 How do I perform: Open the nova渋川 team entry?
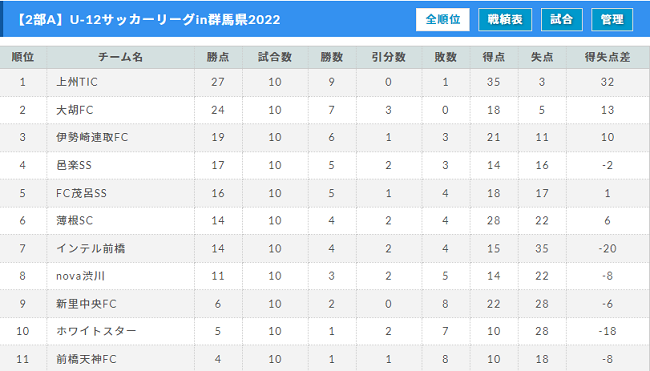[80, 276]
